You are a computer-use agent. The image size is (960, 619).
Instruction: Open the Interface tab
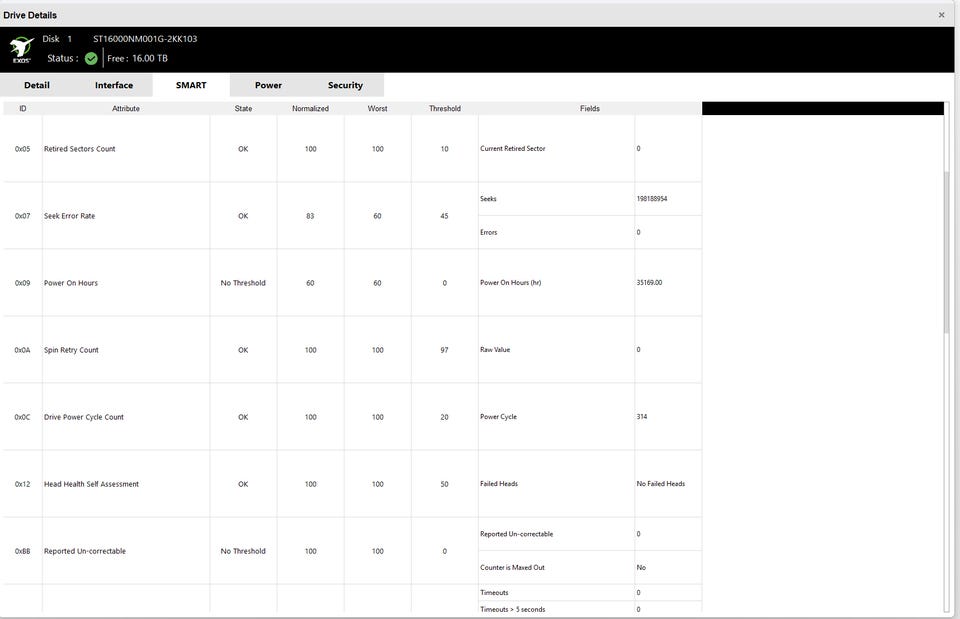coord(114,85)
